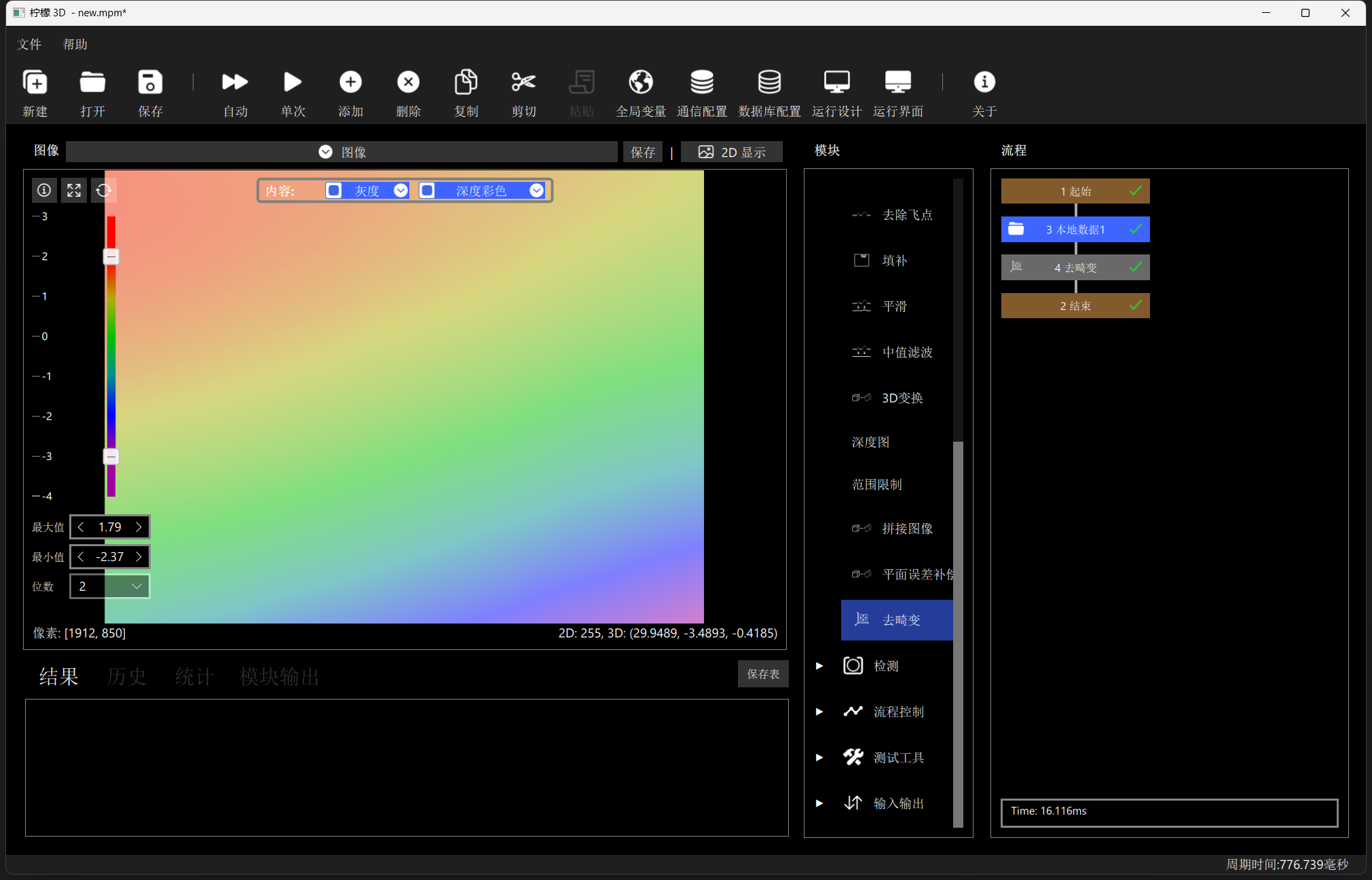
Task: Toggle the 灰度 checkbox
Action: tap(333, 191)
